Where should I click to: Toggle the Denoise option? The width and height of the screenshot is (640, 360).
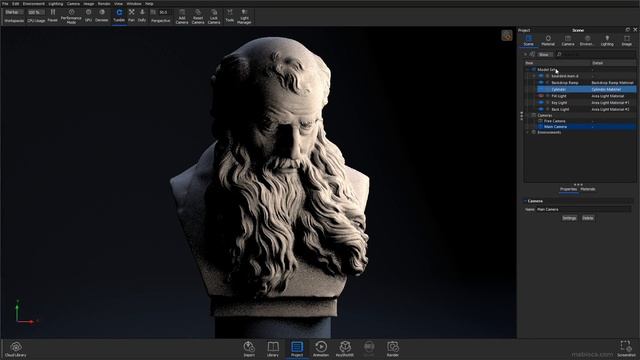102,15
